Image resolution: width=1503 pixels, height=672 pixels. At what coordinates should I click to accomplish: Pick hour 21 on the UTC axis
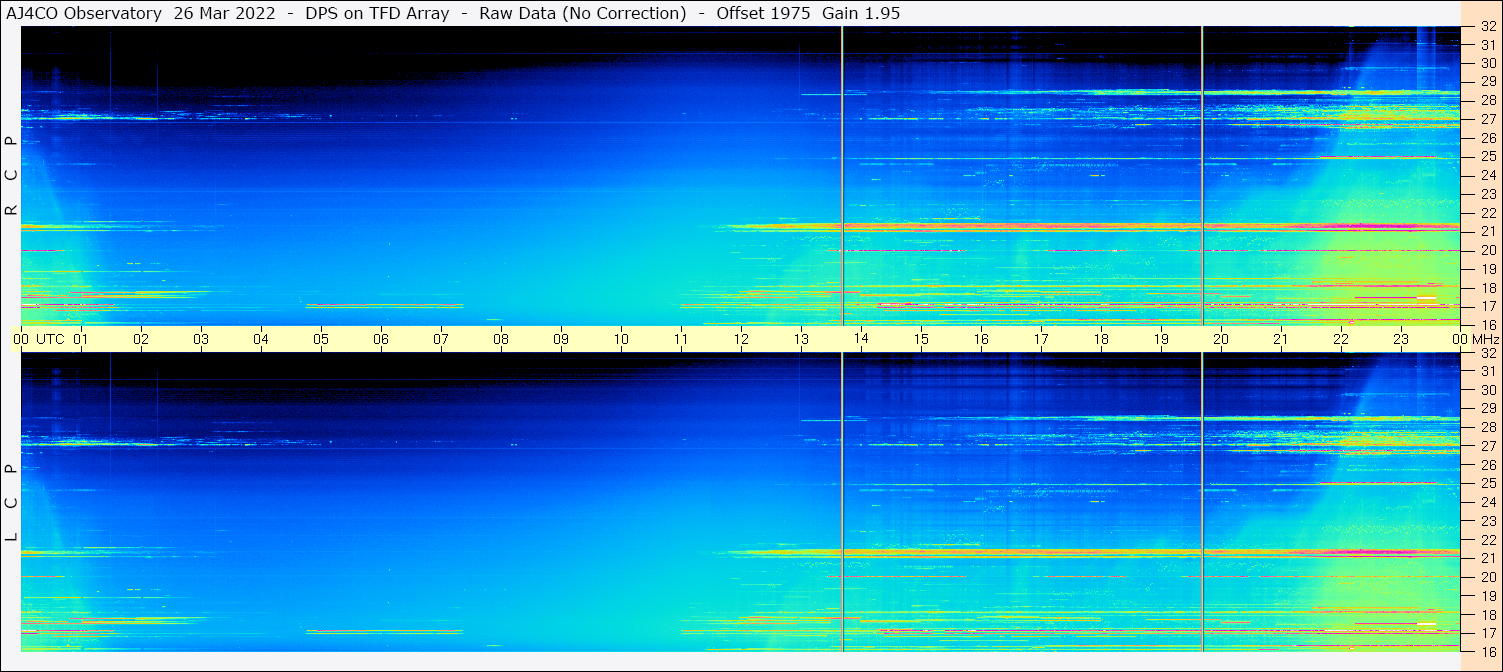coord(1281,339)
